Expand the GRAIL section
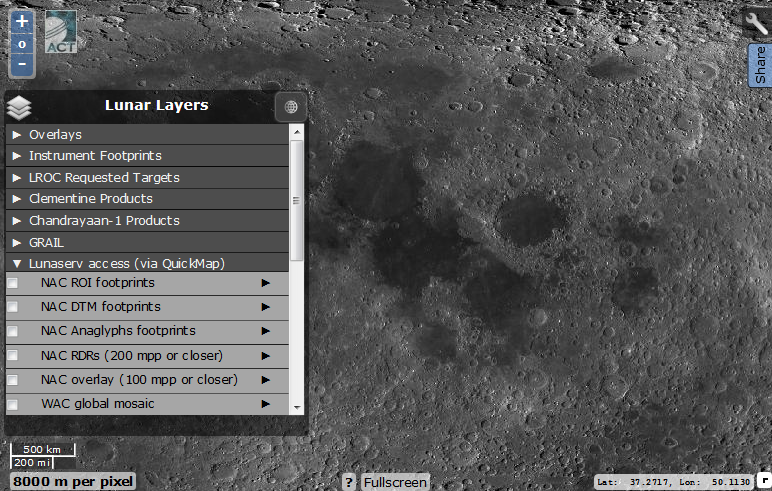This screenshot has height=491, width=772. [147, 242]
